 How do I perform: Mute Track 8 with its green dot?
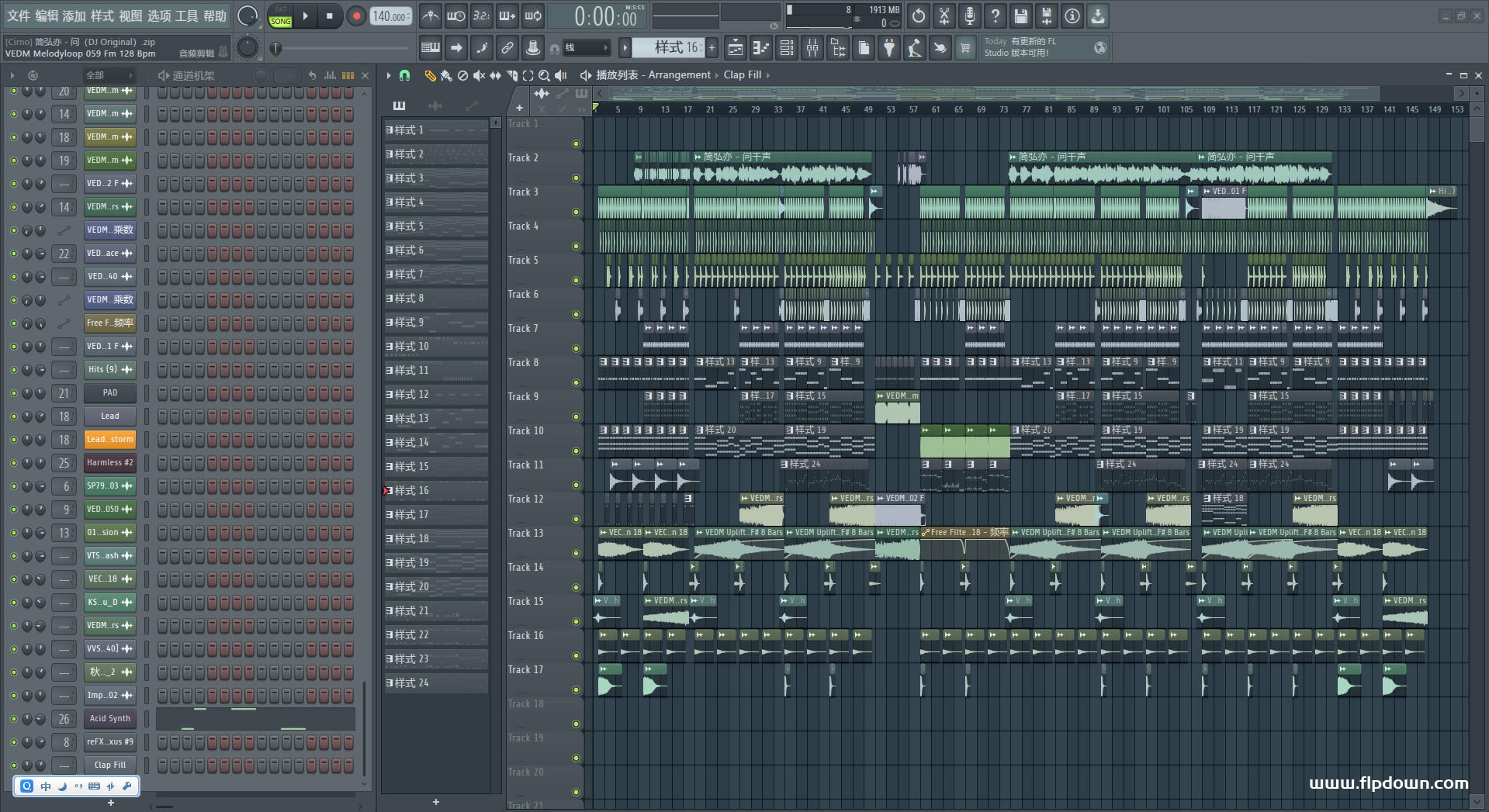(576, 382)
